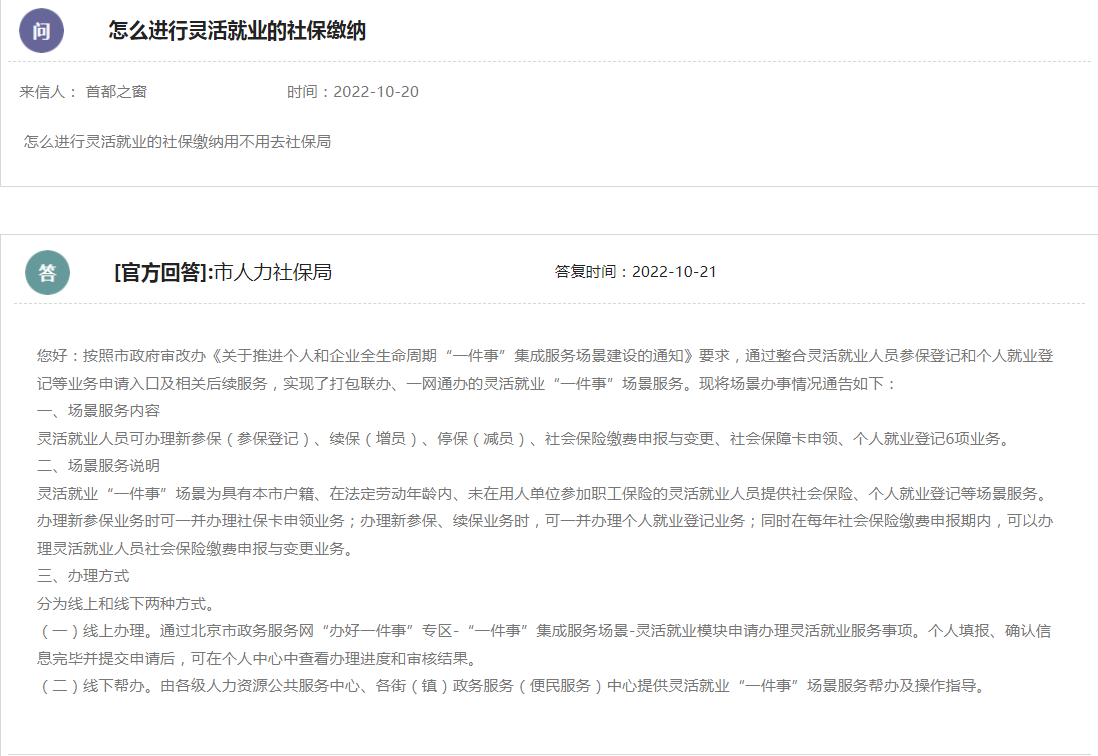The width and height of the screenshot is (1098, 756).
Task: Click the line 理灵活就业人员社会保险缴费申报与变更业务
Action: (x=197, y=549)
